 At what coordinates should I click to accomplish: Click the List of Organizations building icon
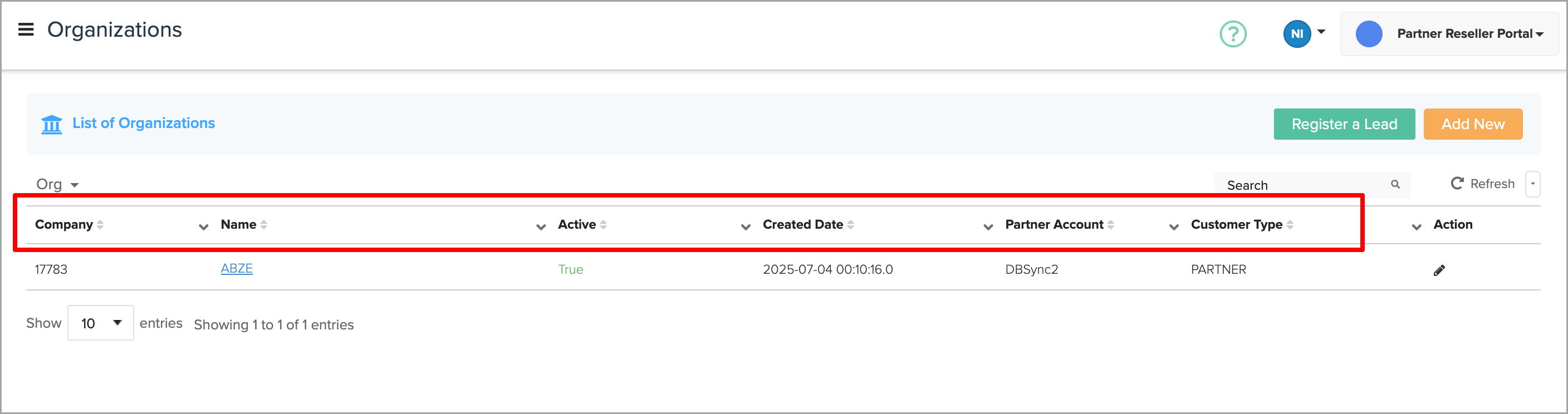[52, 124]
